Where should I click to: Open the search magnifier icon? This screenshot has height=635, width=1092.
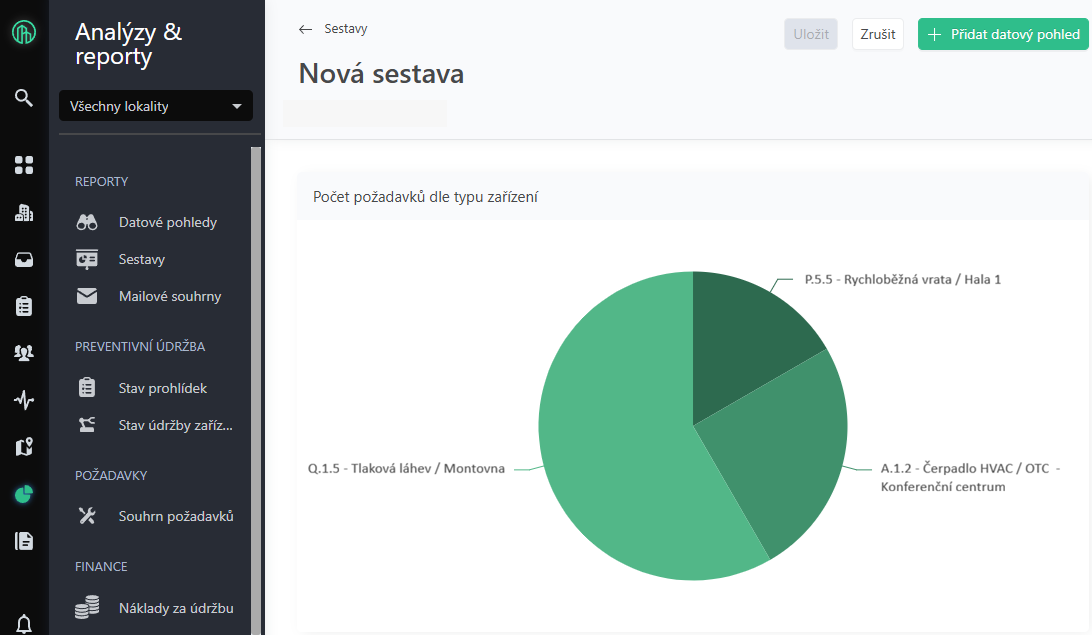coord(24,97)
